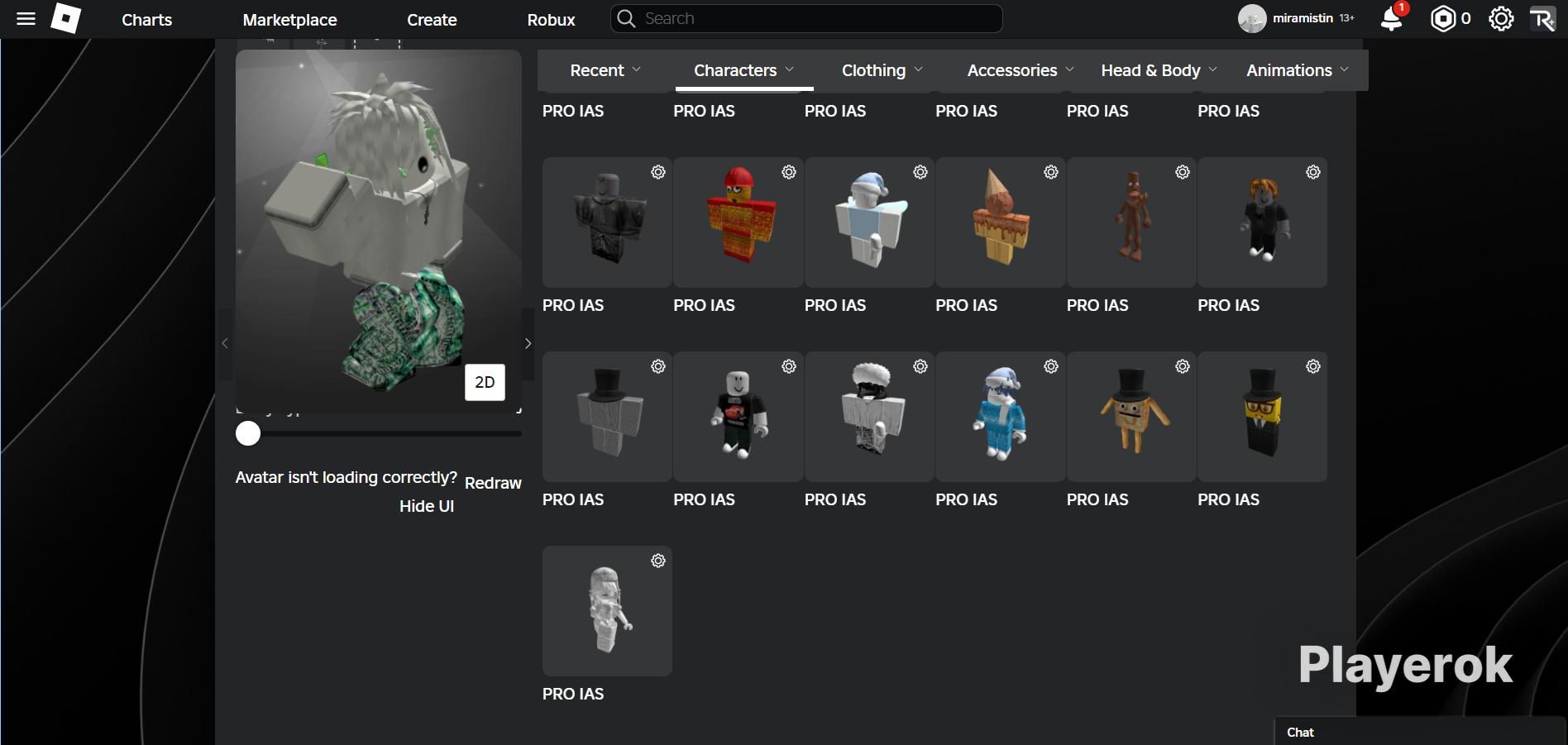Open gear options on the red helmet character

coord(789,172)
